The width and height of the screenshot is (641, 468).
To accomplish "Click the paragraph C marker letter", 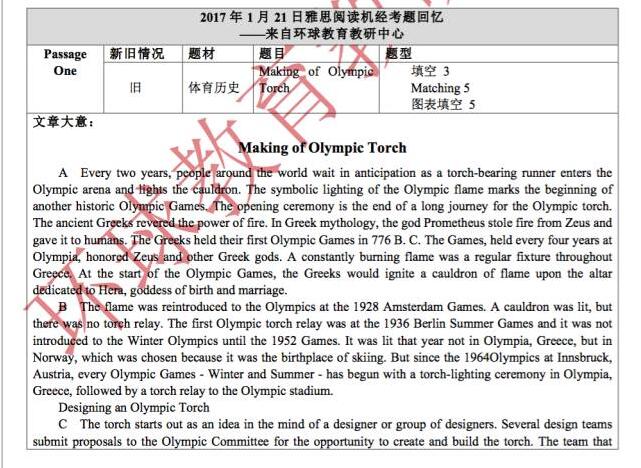I will point(63,424).
